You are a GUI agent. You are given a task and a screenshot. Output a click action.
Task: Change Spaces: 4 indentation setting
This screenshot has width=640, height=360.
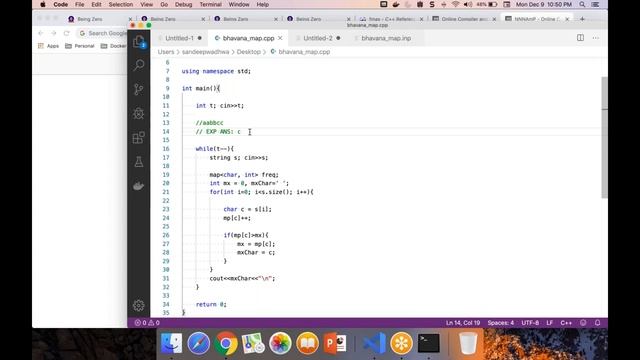coord(501,323)
